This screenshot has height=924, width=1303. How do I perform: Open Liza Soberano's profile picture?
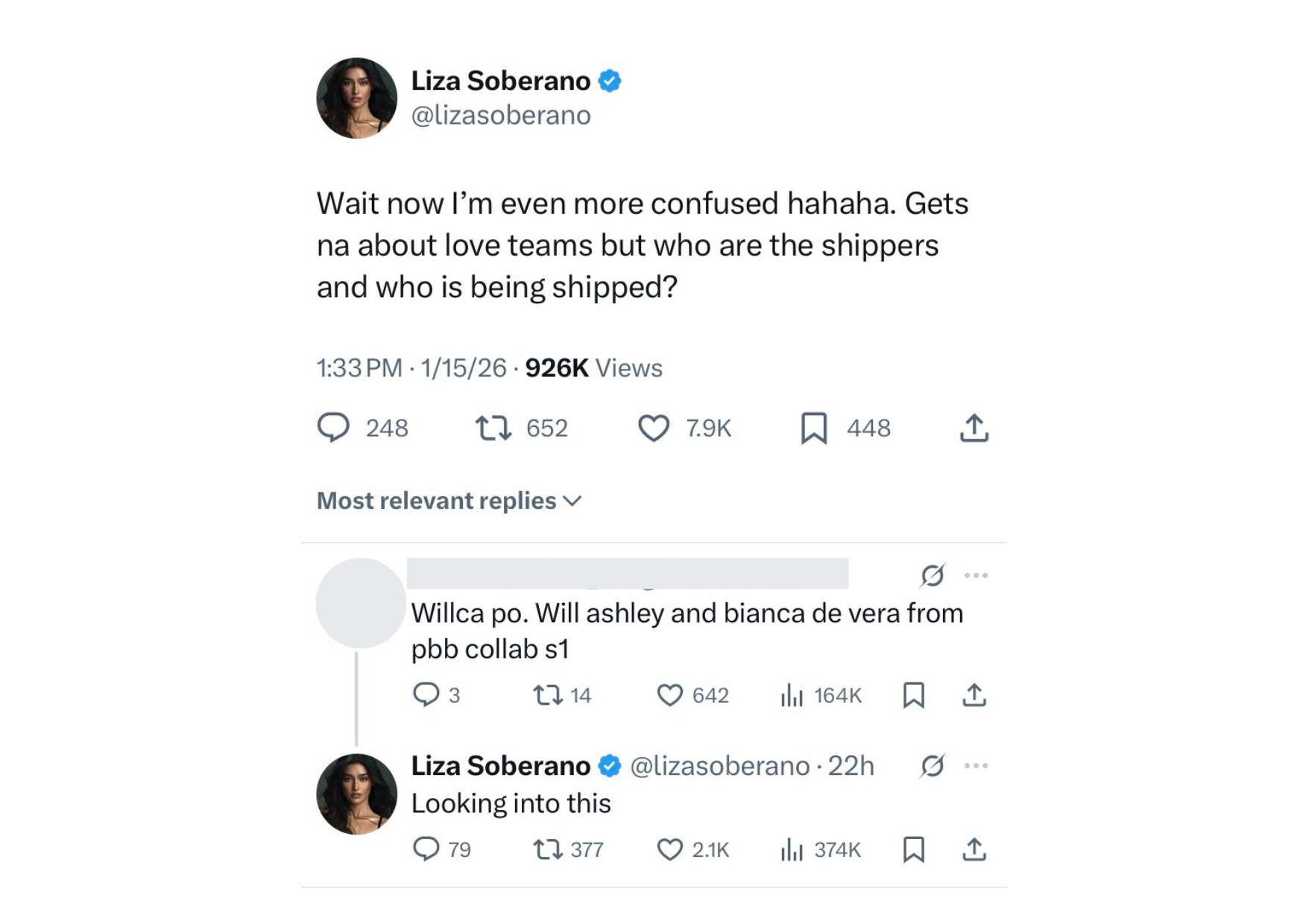357,98
